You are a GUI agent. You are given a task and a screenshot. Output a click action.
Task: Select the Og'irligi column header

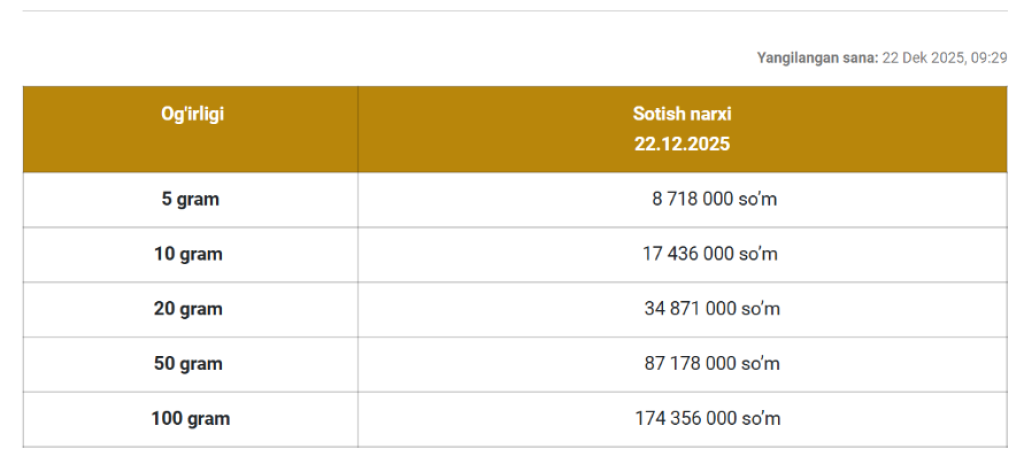[192, 114]
